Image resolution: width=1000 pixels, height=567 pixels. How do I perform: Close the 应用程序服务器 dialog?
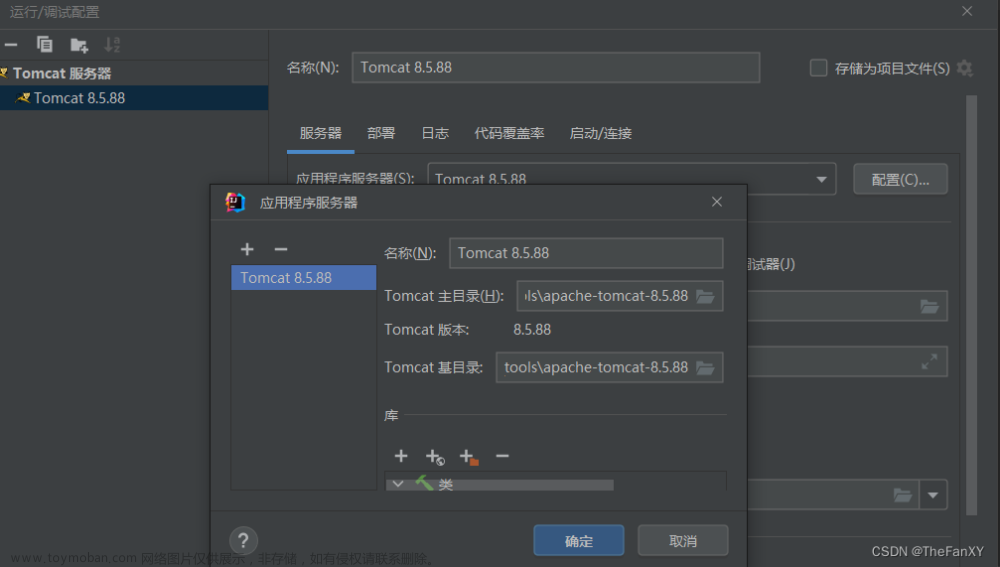tap(717, 202)
